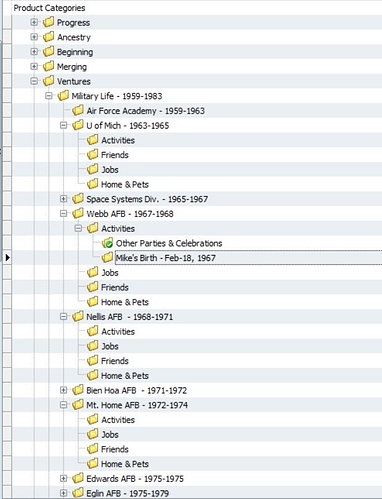382x499 pixels.
Task: Select the Ventures category label
Action: point(74,81)
